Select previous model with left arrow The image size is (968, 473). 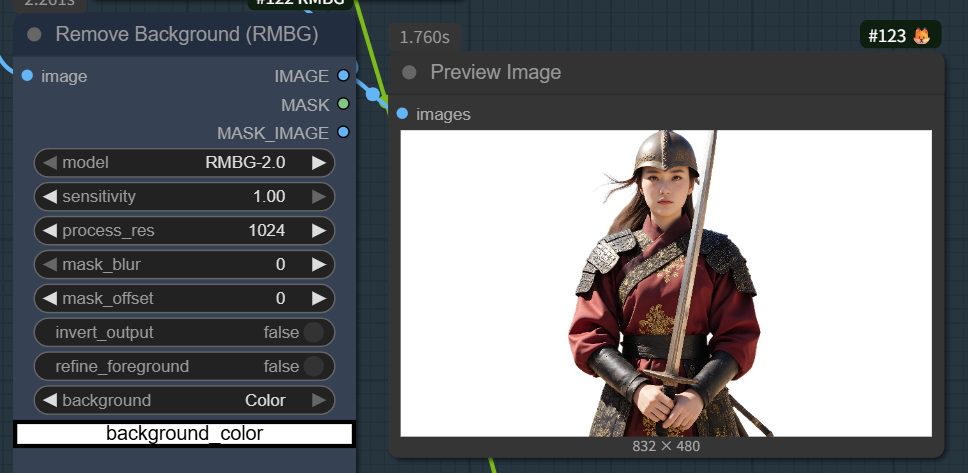(x=50, y=162)
